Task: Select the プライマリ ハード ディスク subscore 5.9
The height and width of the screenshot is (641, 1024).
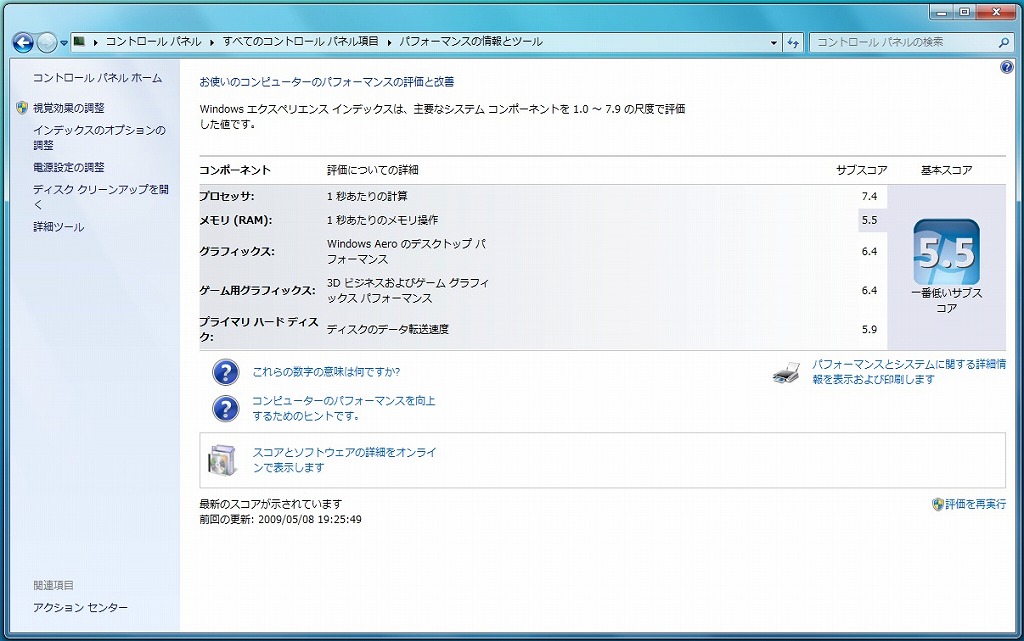Action: coord(869,330)
